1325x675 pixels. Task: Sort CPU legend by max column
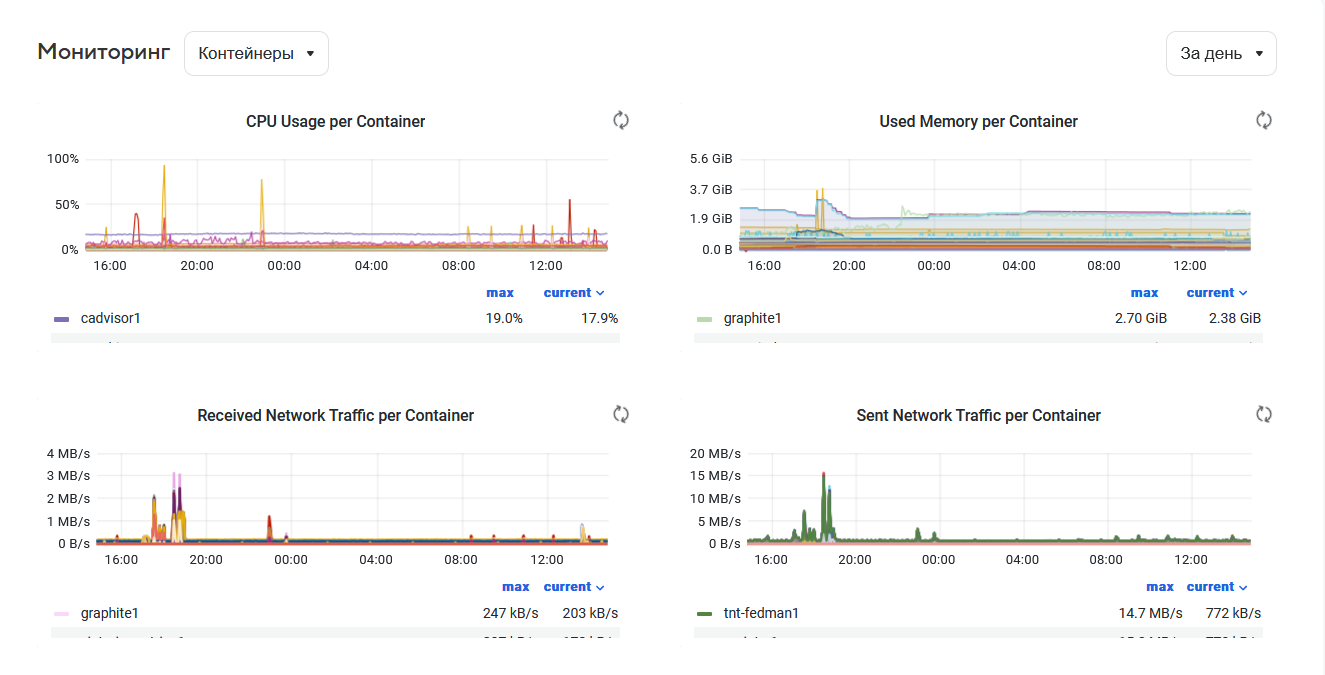[500, 293]
